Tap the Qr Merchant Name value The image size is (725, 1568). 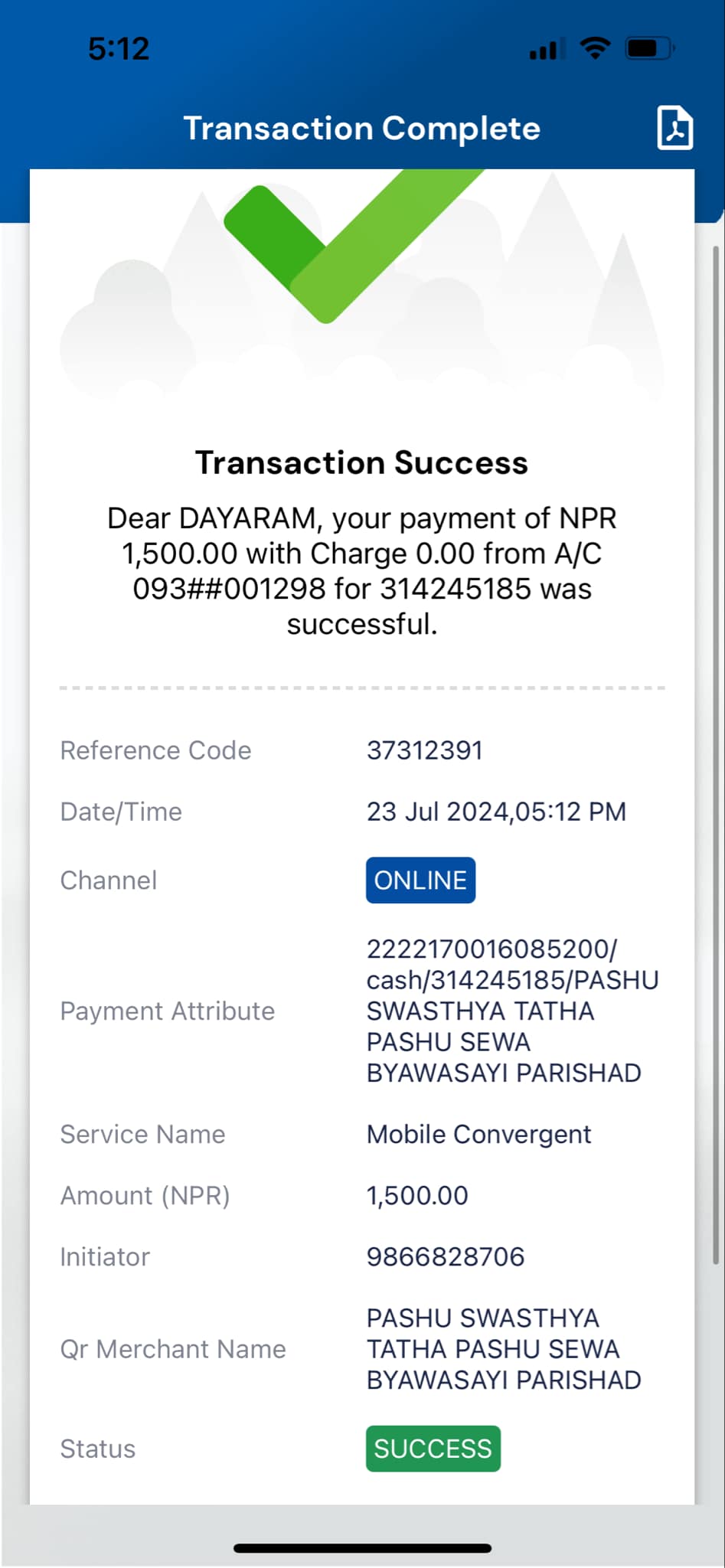[x=504, y=1349]
